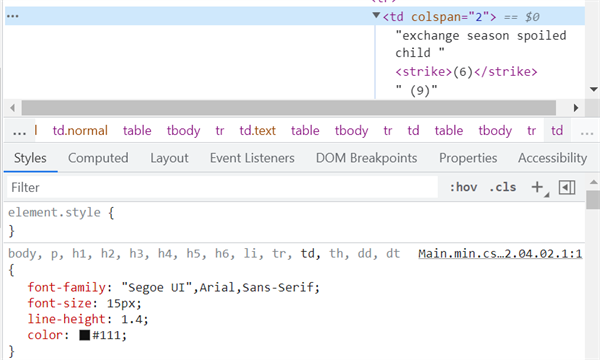Click the styles Filter input field

222,187
